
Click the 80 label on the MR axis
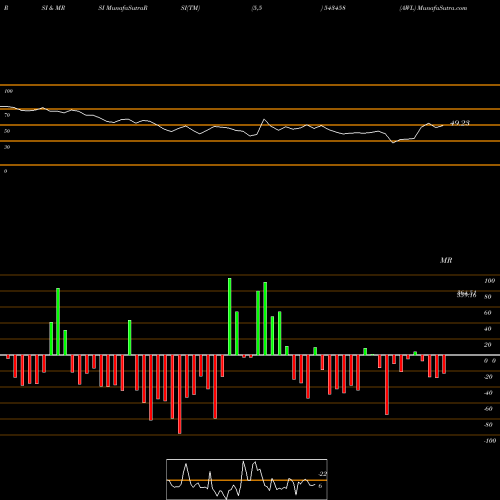[488, 297]
